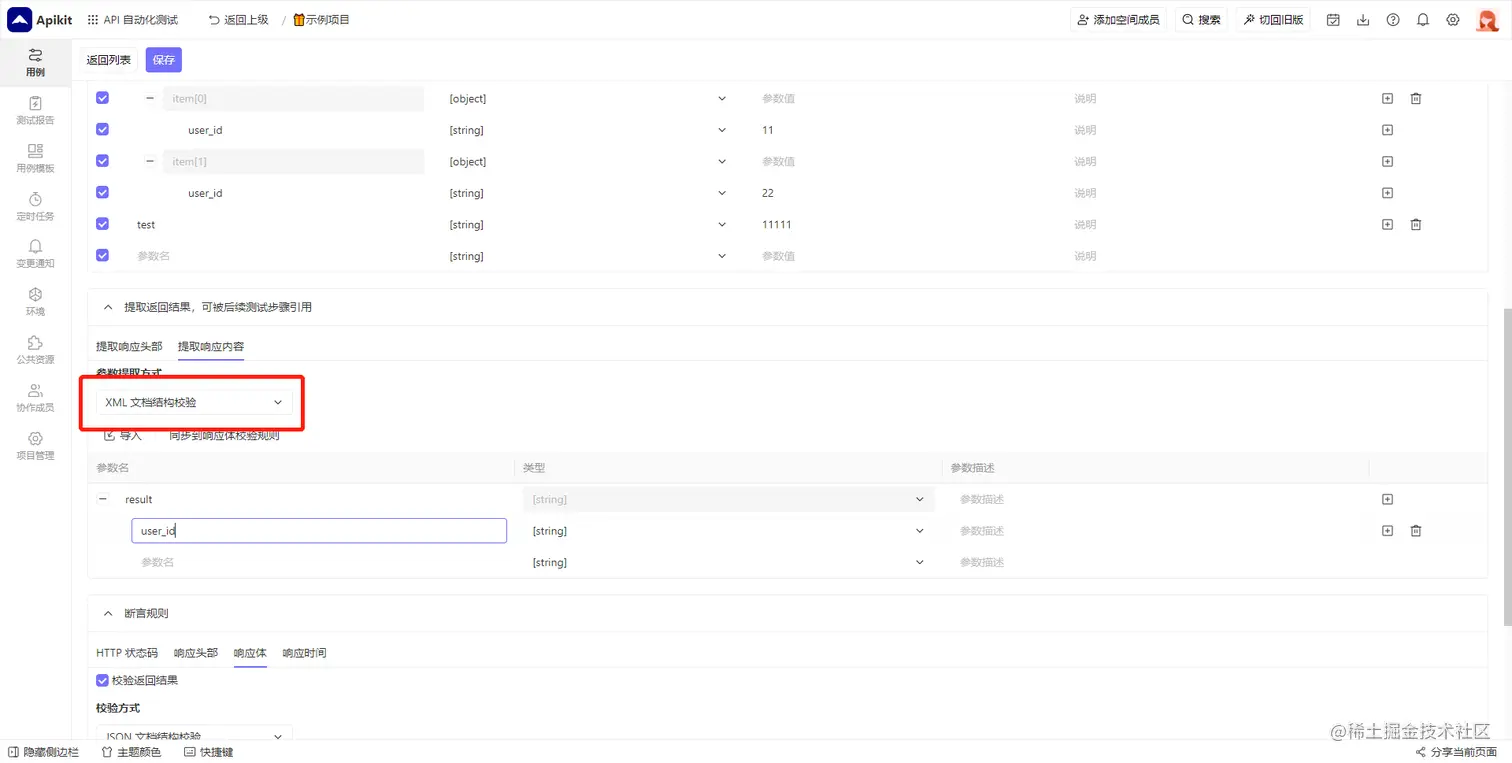Open 环境 in the sidebar
This screenshot has width=1512, height=763.
[x=35, y=302]
